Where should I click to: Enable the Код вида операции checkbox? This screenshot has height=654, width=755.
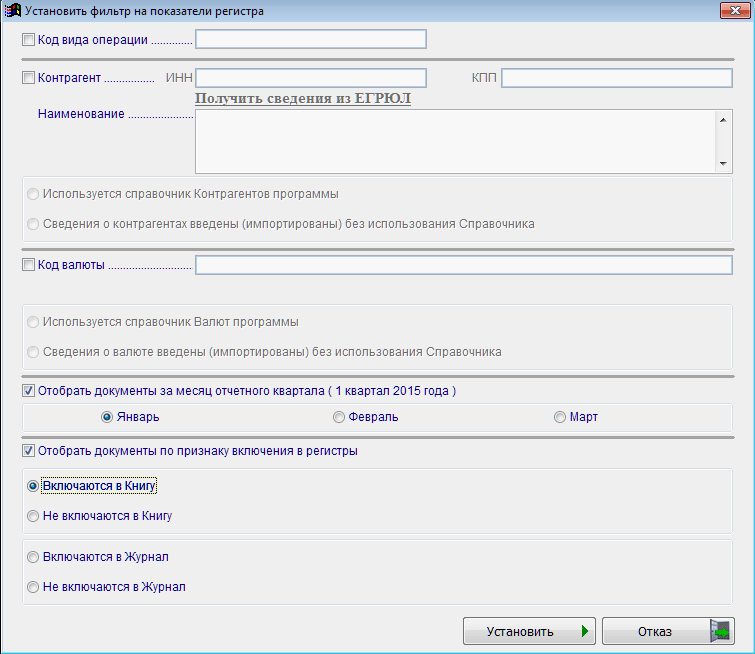[28, 39]
